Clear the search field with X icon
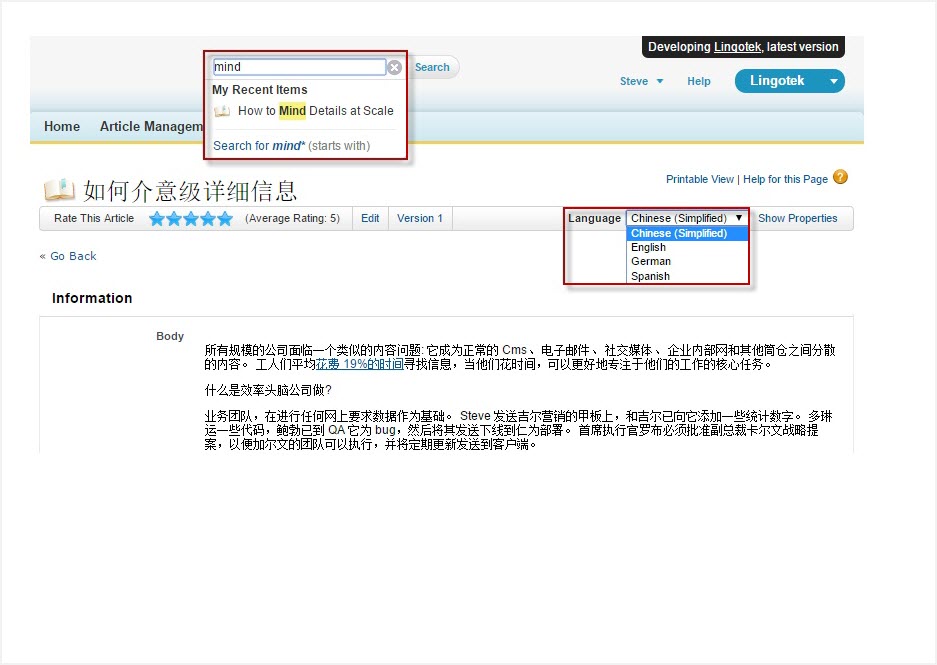This screenshot has width=937, height=665. point(394,68)
